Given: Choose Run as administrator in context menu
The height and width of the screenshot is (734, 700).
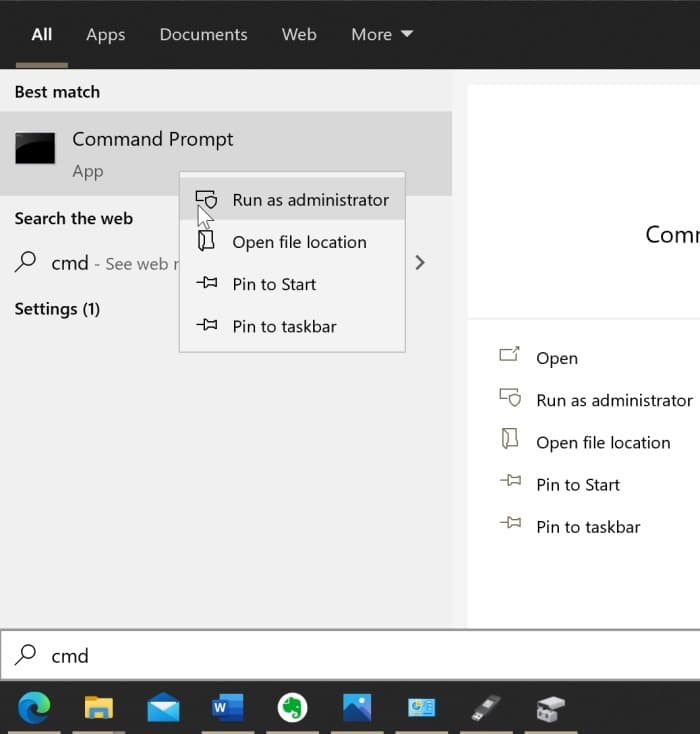Looking at the screenshot, I should coord(292,200).
